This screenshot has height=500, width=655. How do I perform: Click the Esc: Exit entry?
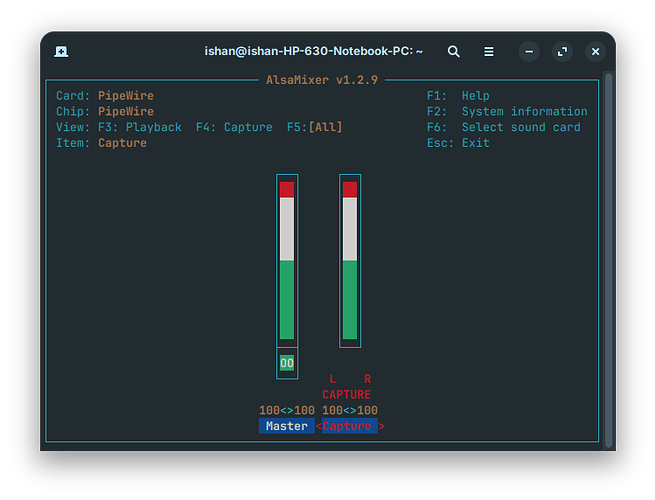click(458, 143)
